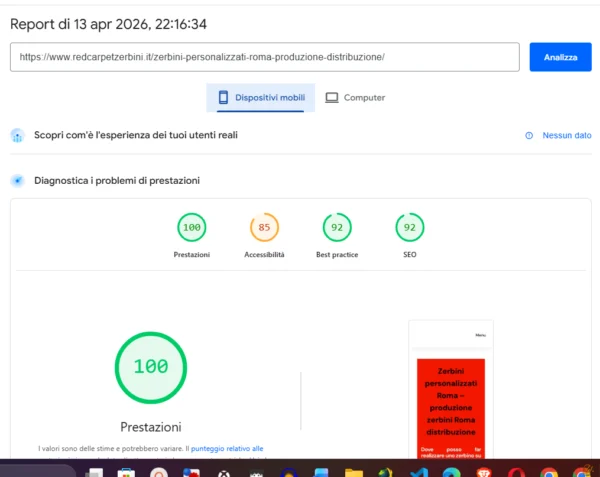
Task: Click Scopri com'è l'esperienza heading
Action: click(x=136, y=135)
